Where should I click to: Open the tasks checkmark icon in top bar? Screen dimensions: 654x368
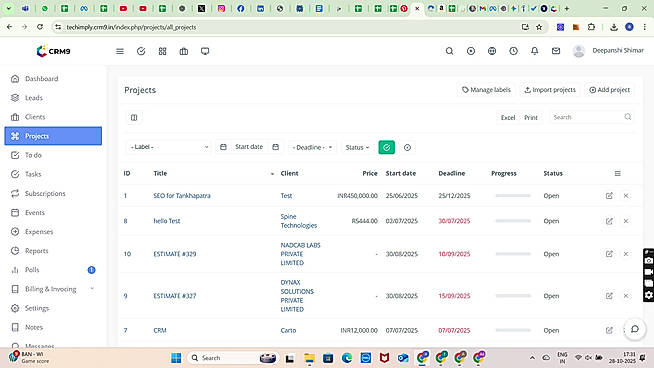tap(141, 51)
